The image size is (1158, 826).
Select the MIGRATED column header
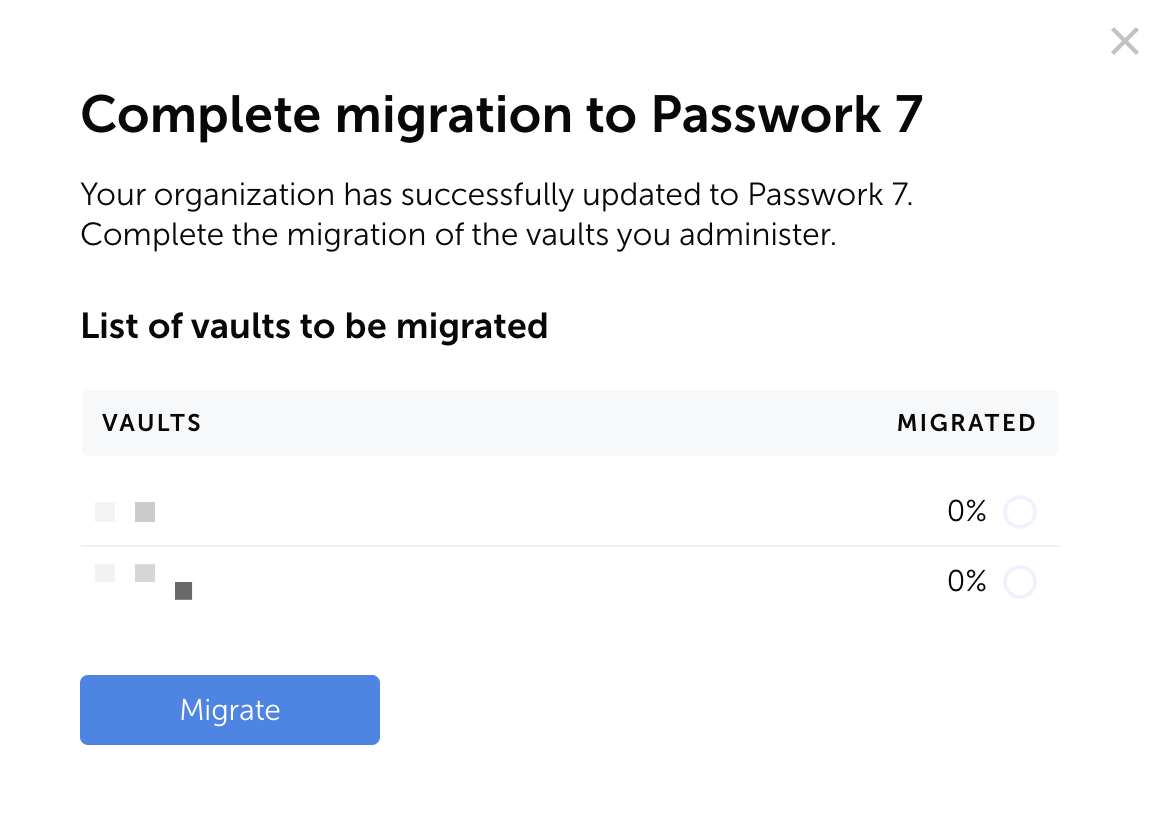(x=967, y=423)
